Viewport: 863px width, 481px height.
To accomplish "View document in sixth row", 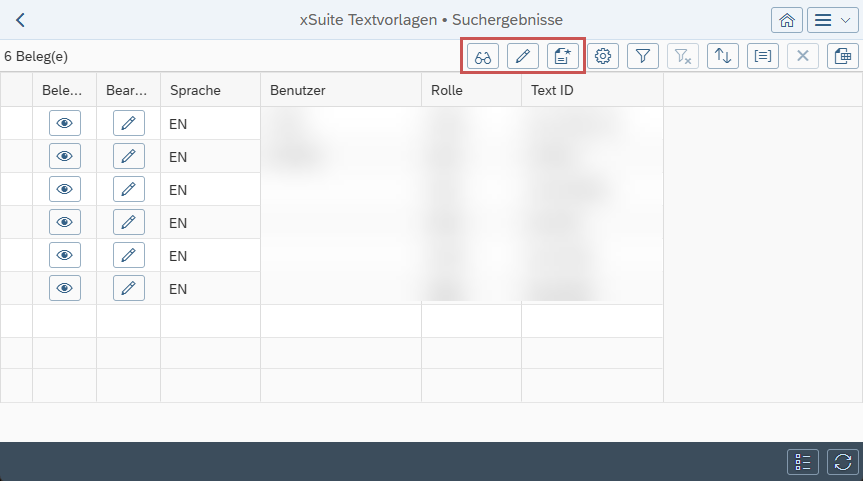I will pyautogui.click(x=65, y=288).
